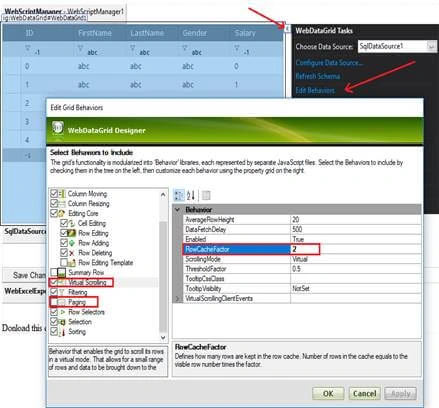This screenshot has width=439, height=408.
Task: Expand the VirtualScrollingClientEvents property
Action: [178, 299]
